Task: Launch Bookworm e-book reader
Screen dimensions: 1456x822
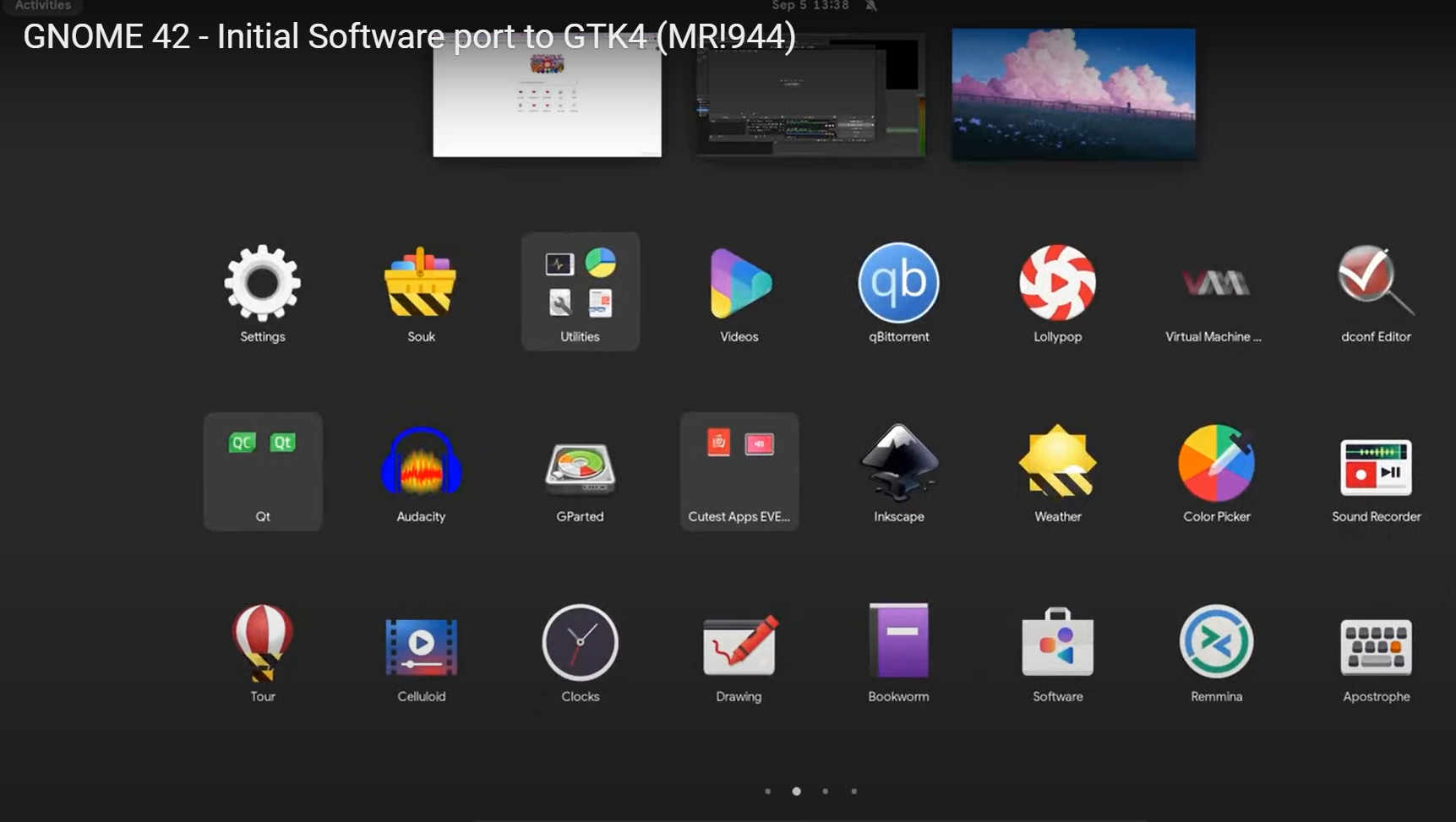Action: click(898, 651)
